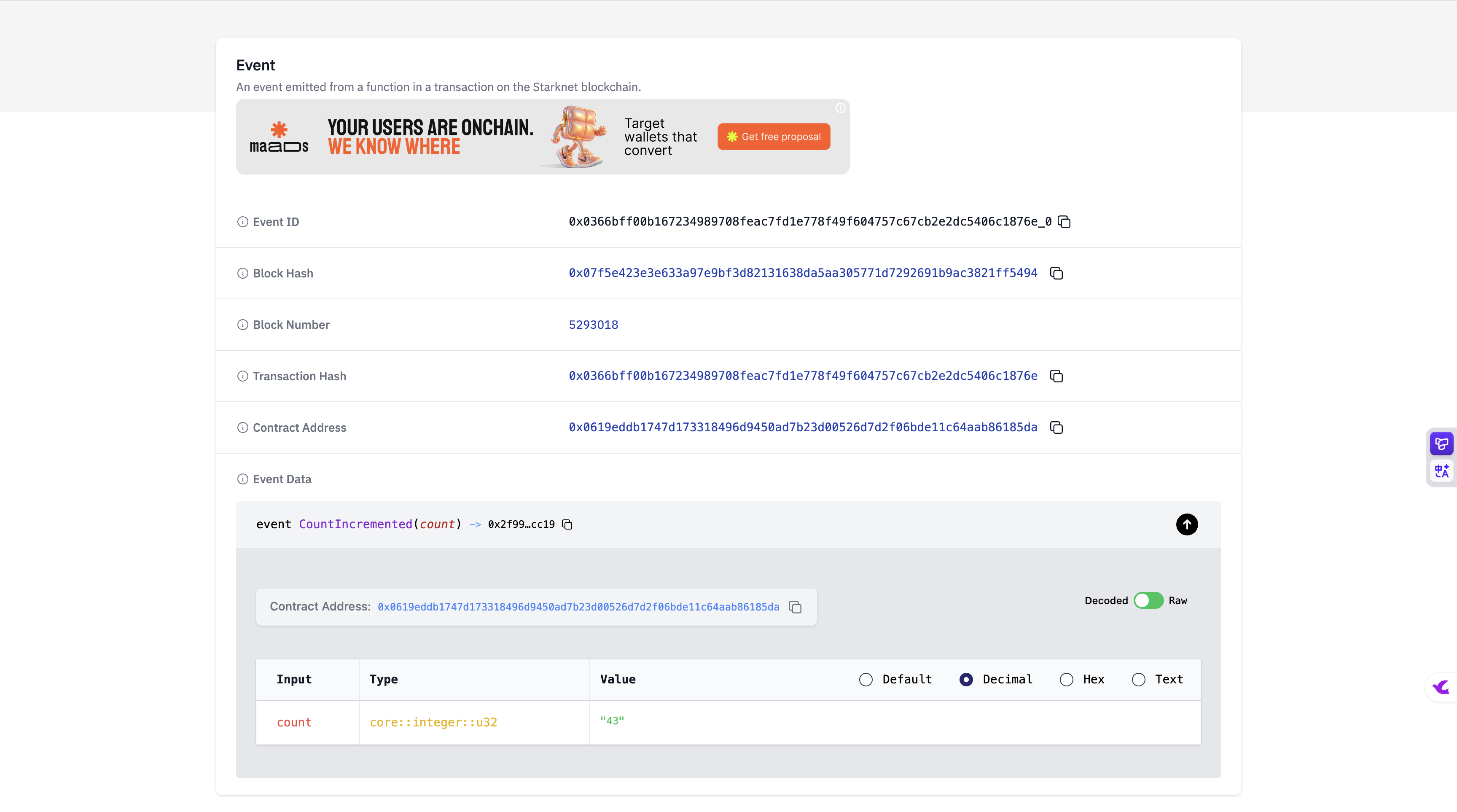
Task: Open block number 5293018 link
Action: pyautogui.click(x=593, y=325)
